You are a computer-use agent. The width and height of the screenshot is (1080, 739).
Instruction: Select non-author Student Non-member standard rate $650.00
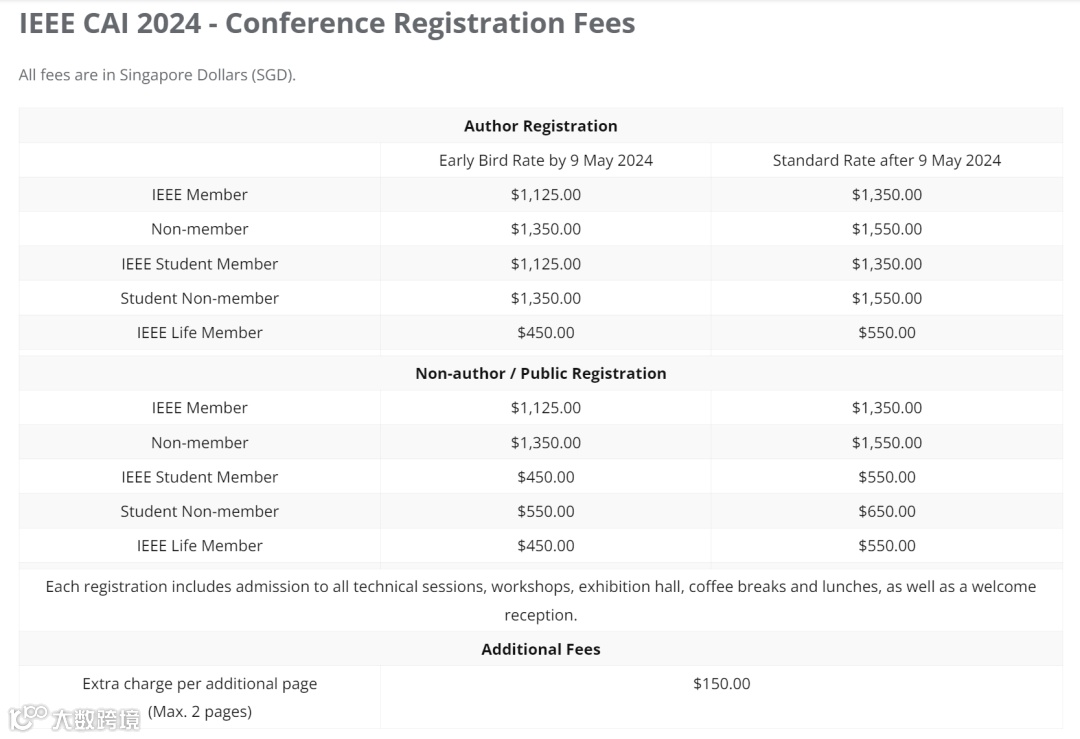click(x=886, y=511)
